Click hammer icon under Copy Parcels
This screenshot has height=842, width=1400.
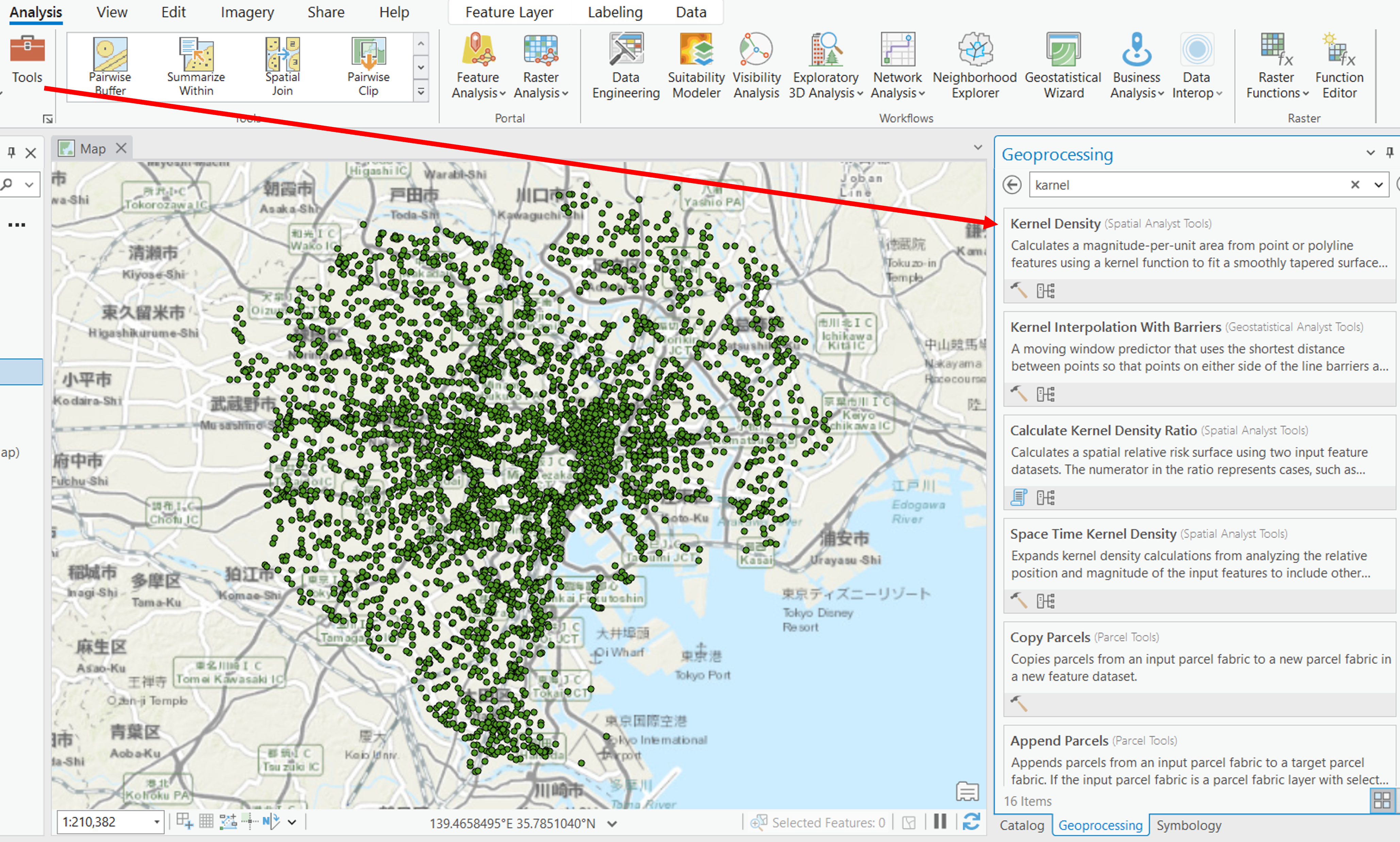(1019, 704)
